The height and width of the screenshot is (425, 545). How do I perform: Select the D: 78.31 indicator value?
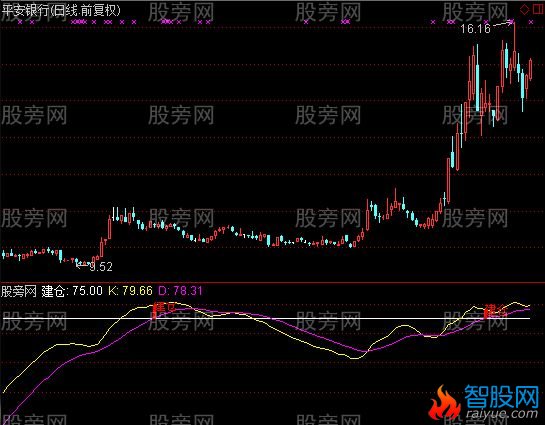point(180,291)
